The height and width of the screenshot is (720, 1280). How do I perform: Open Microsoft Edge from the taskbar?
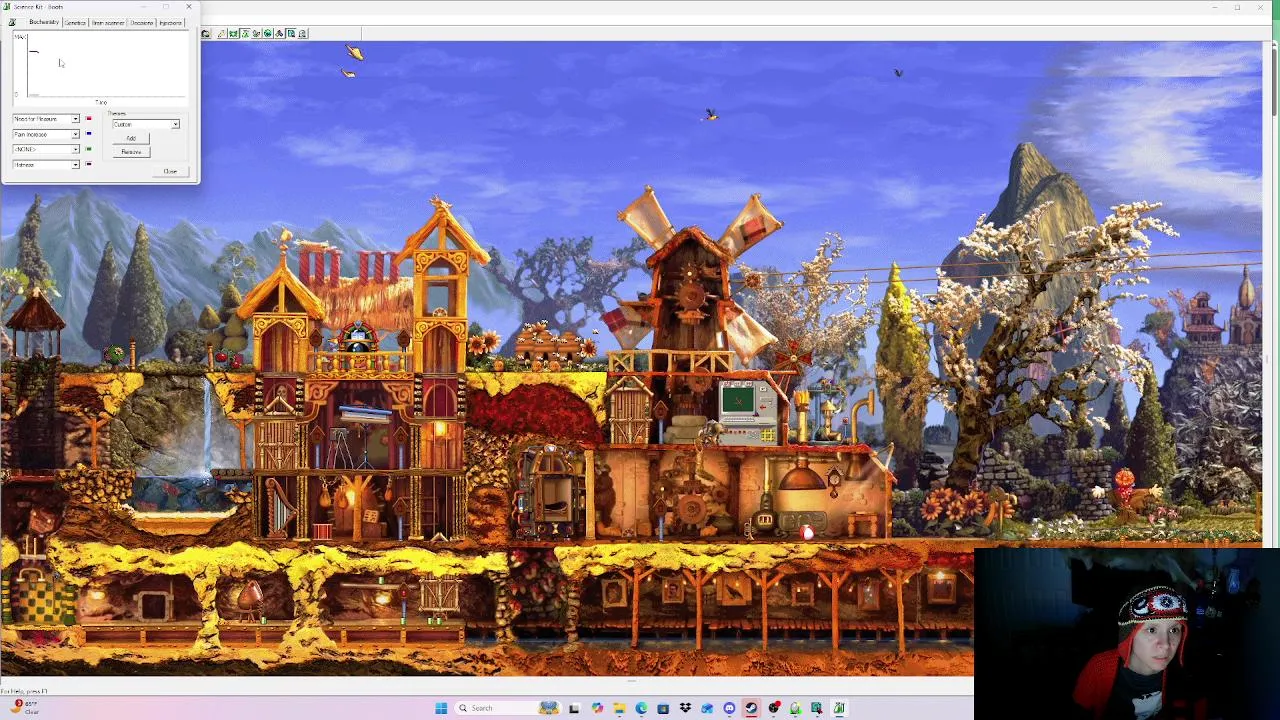[641, 708]
